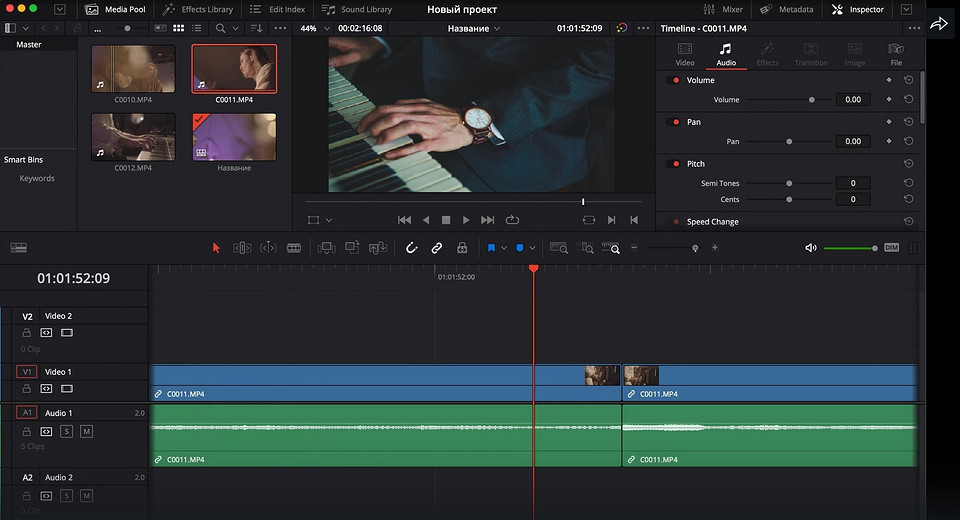The width and height of the screenshot is (960, 520).
Task: Click the Detail Zoom icon
Action: pos(586,247)
